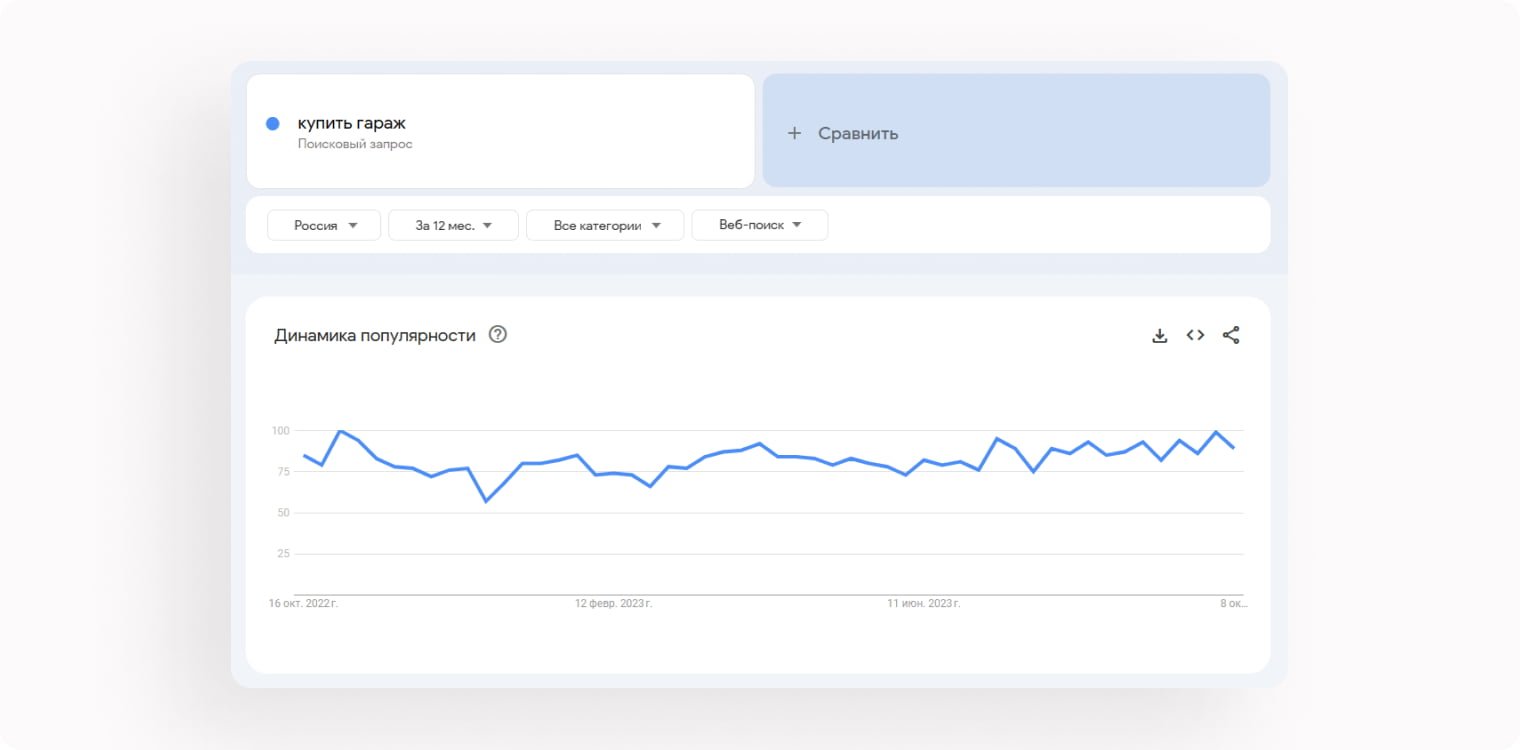Click the 12 февр. 2023 г. axis label

[613, 604]
